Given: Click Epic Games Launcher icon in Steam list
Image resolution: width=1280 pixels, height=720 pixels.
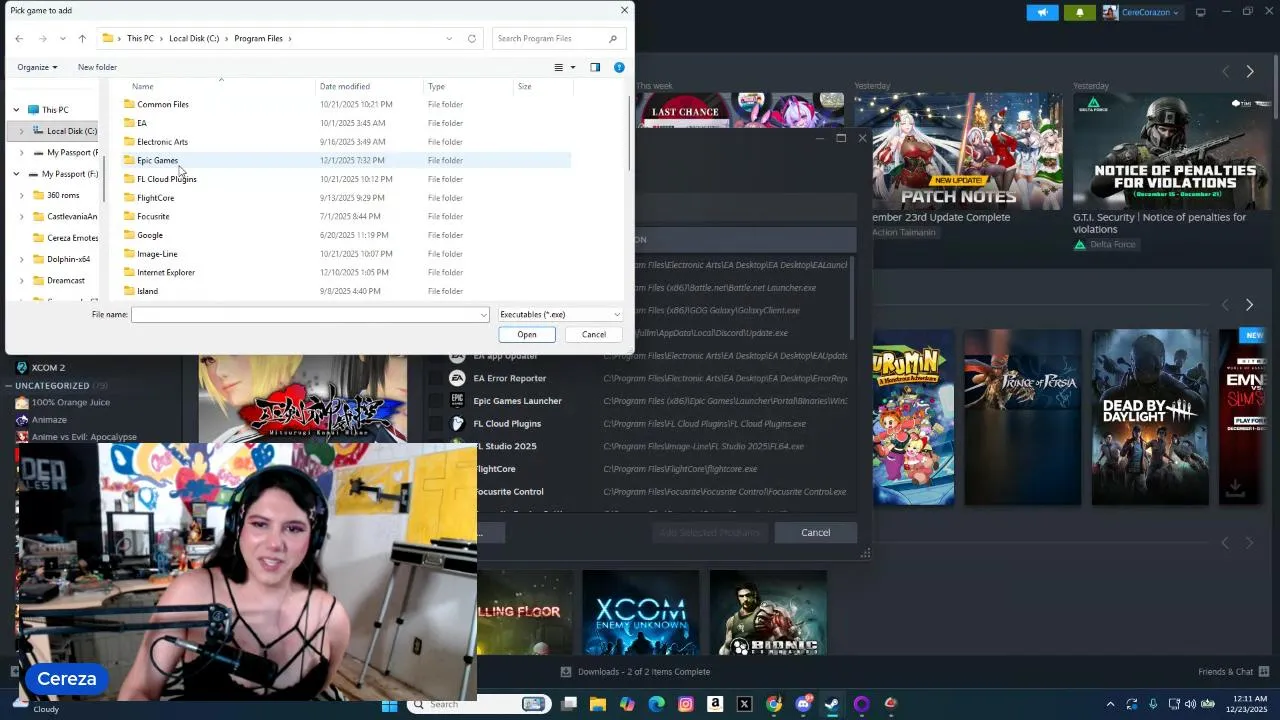Looking at the screenshot, I should pyautogui.click(x=457, y=400).
